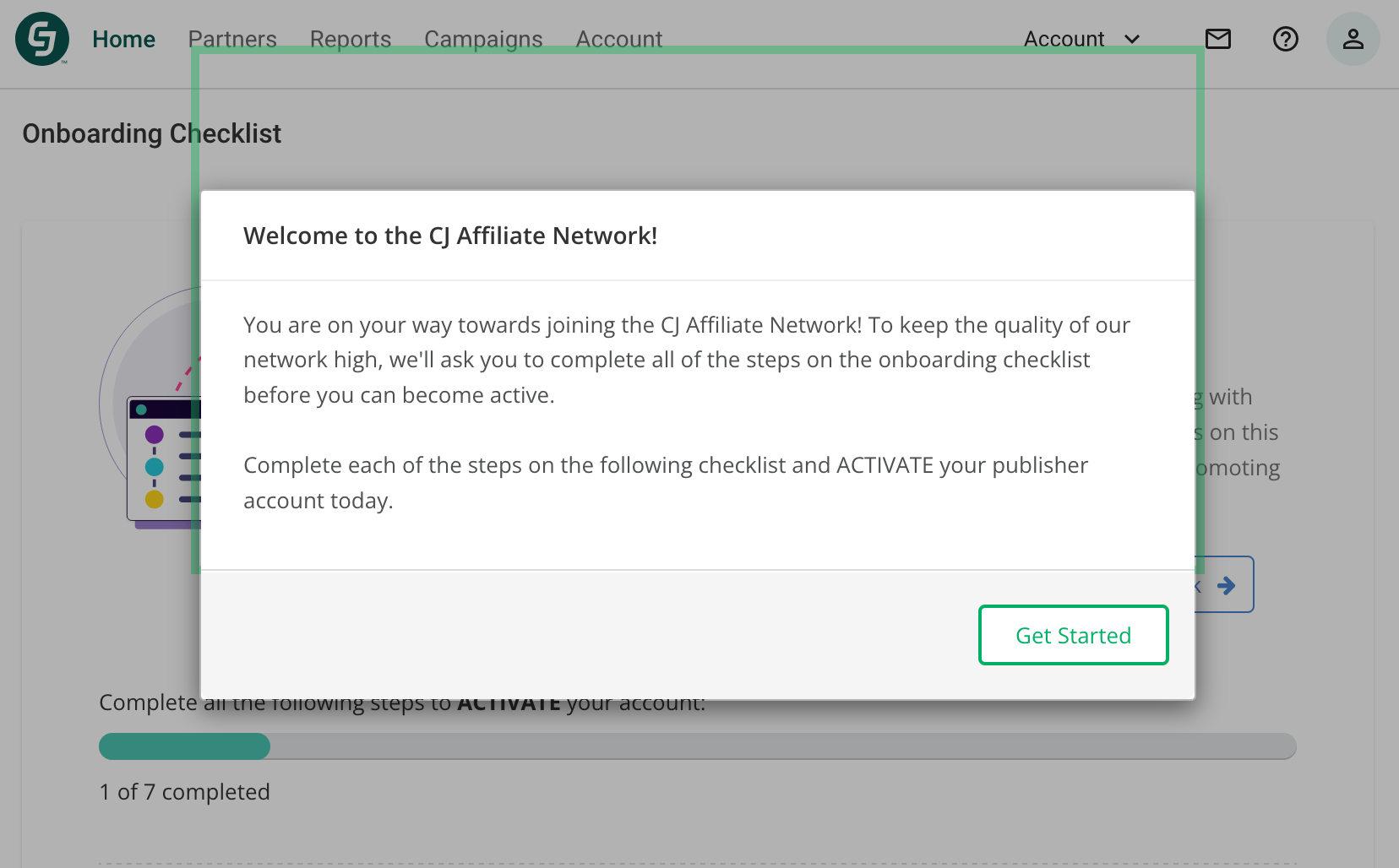Click the 'Welcome to the CJ Affiliate Network!' title
Image resolution: width=1399 pixels, height=868 pixels.
tap(450, 236)
